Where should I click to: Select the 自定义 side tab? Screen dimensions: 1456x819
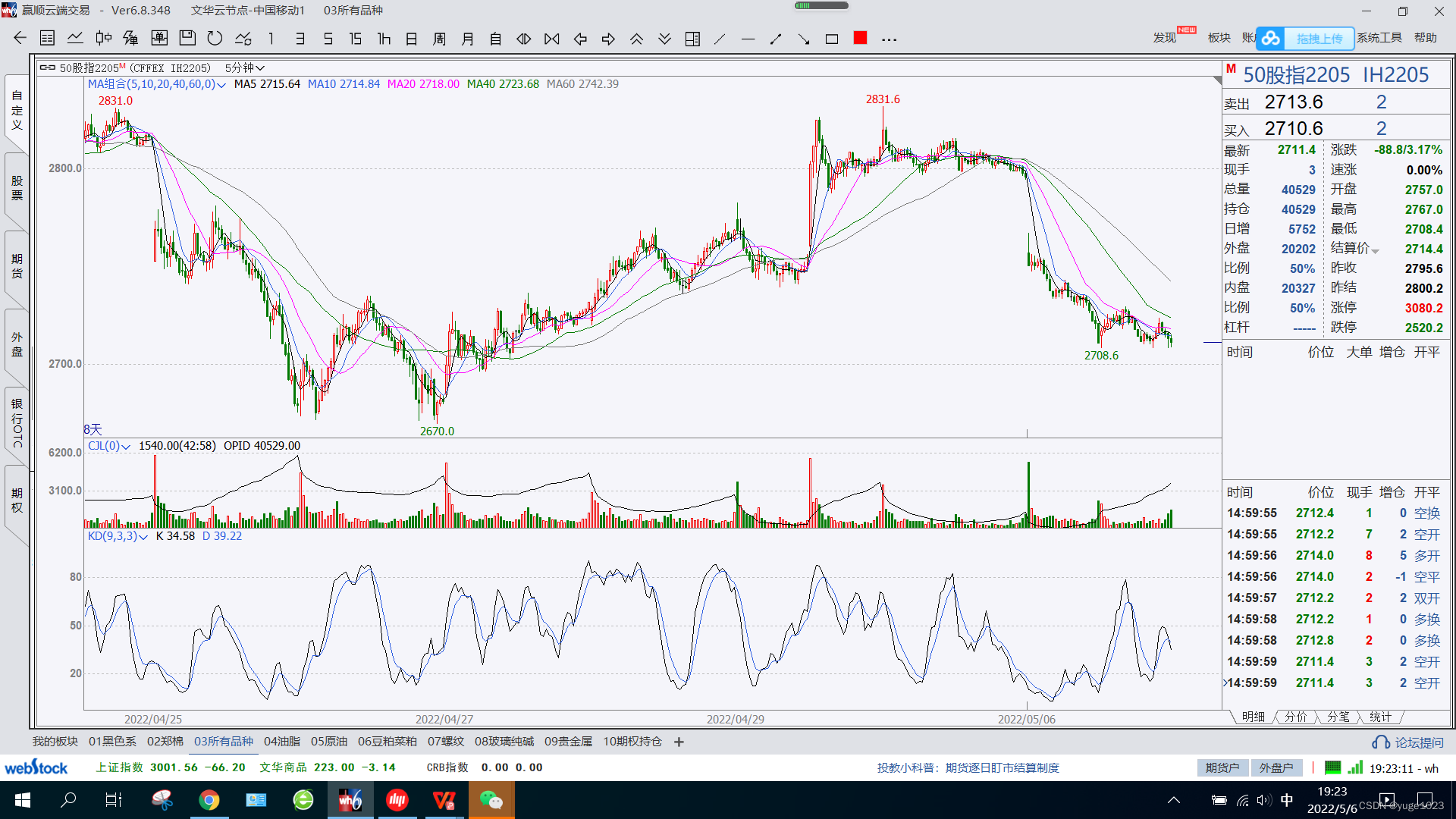click(17, 111)
